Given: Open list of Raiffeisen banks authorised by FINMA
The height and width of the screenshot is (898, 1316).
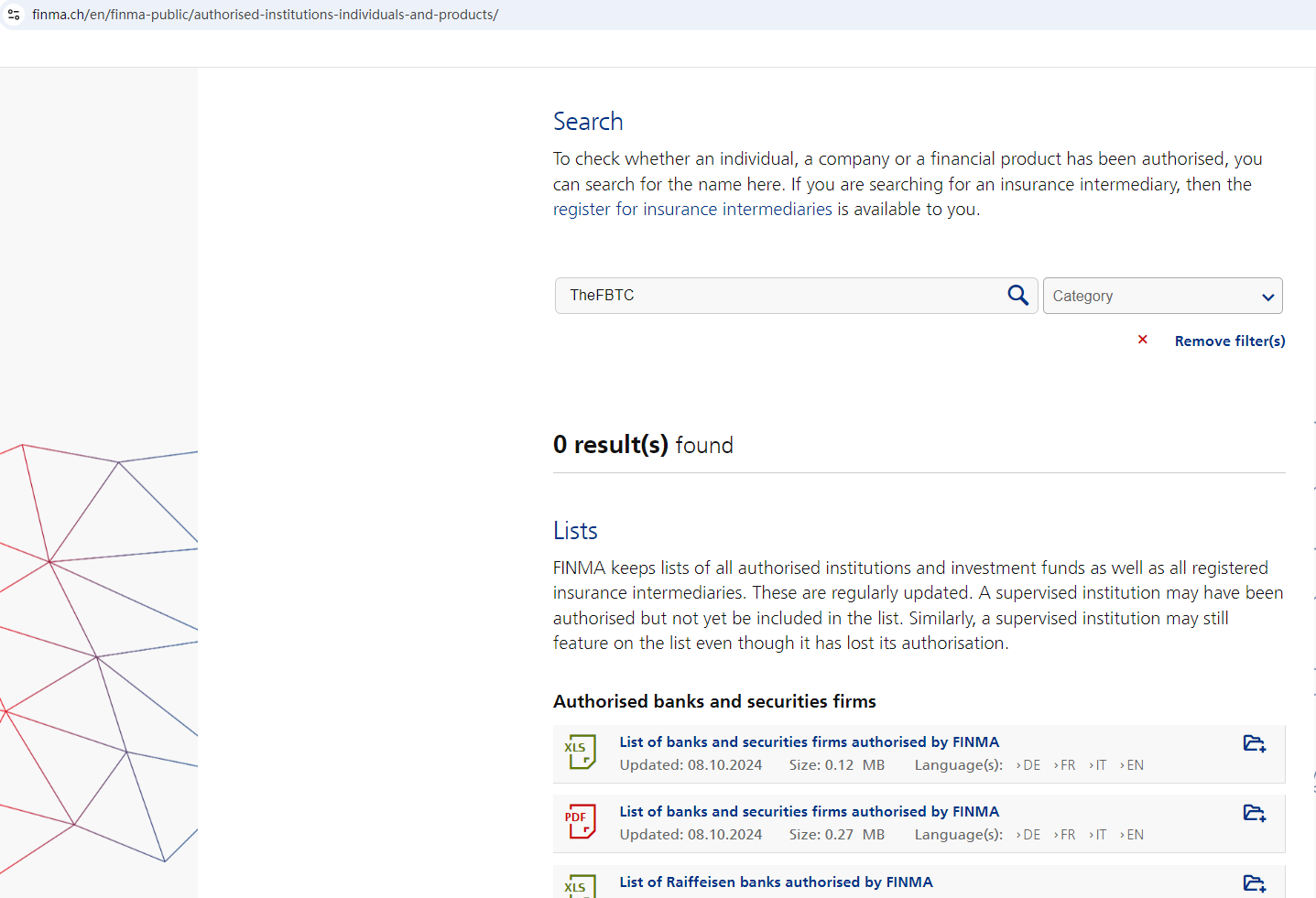Looking at the screenshot, I should tap(776, 882).
